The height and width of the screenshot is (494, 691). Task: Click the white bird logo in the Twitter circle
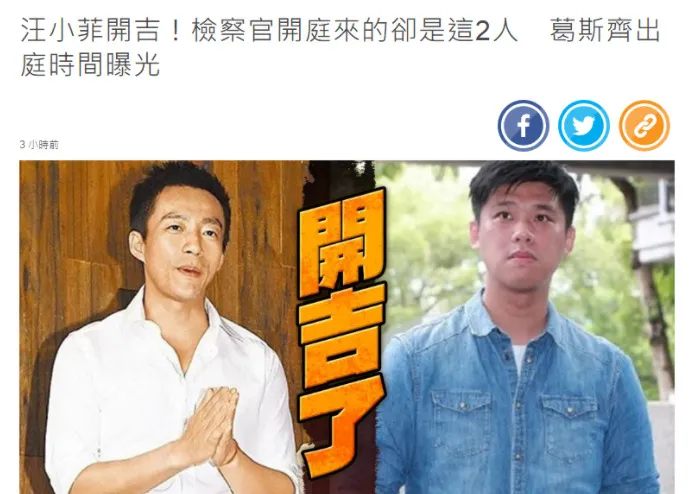click(x=584, y=126)
